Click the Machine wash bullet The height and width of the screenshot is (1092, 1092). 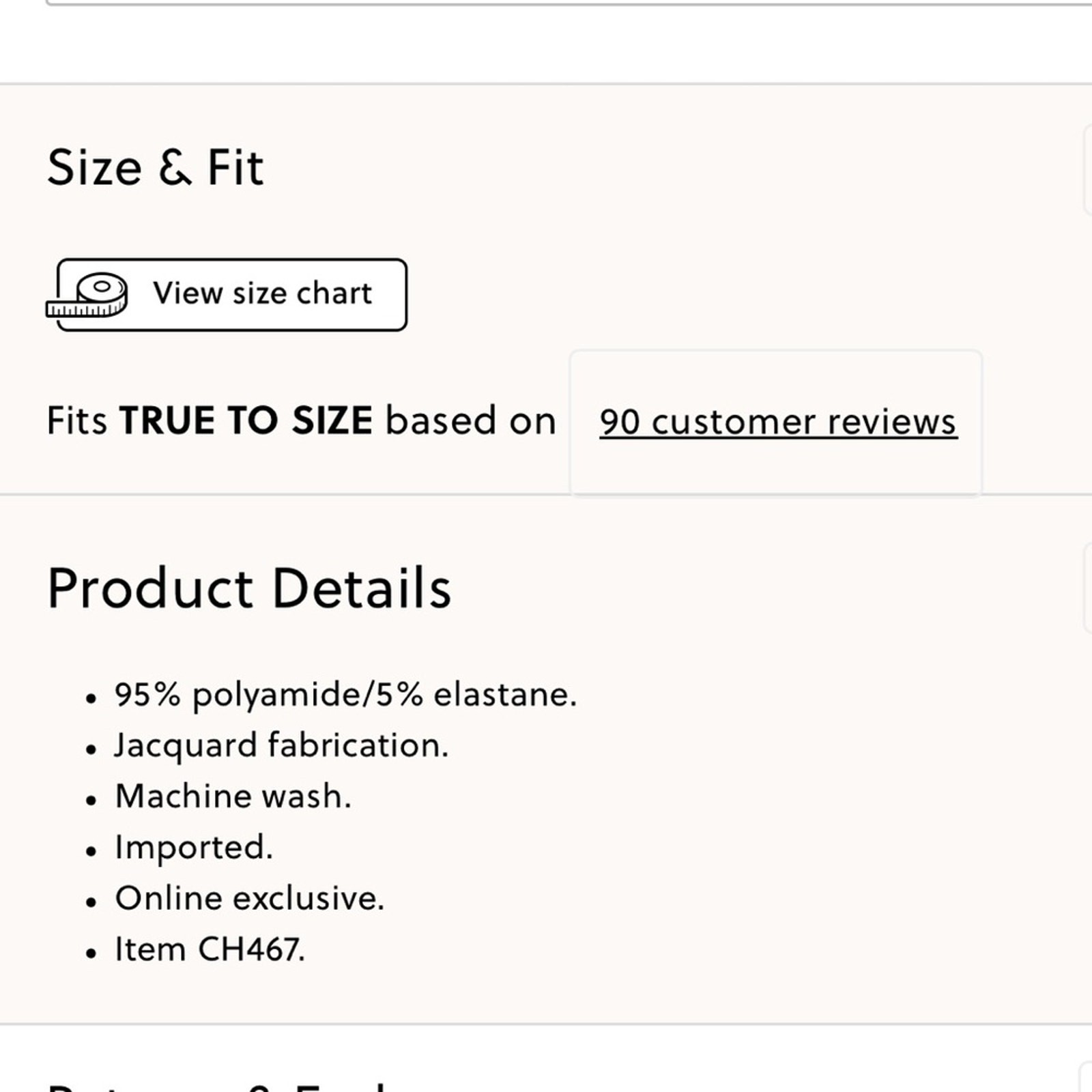[x=233, y=796]
